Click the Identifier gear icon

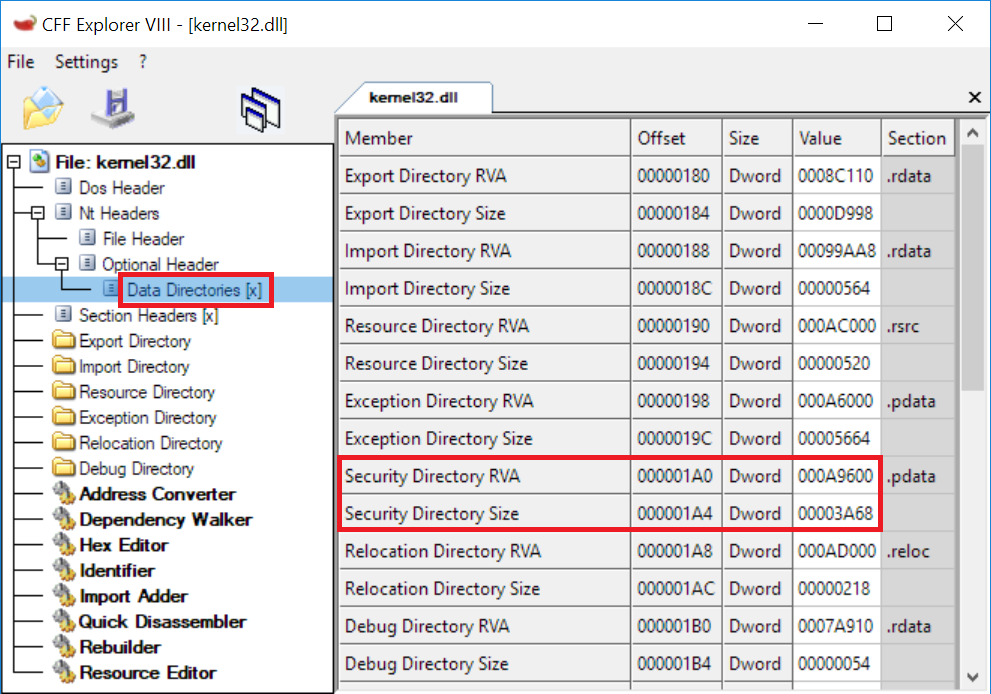(64, 570)
